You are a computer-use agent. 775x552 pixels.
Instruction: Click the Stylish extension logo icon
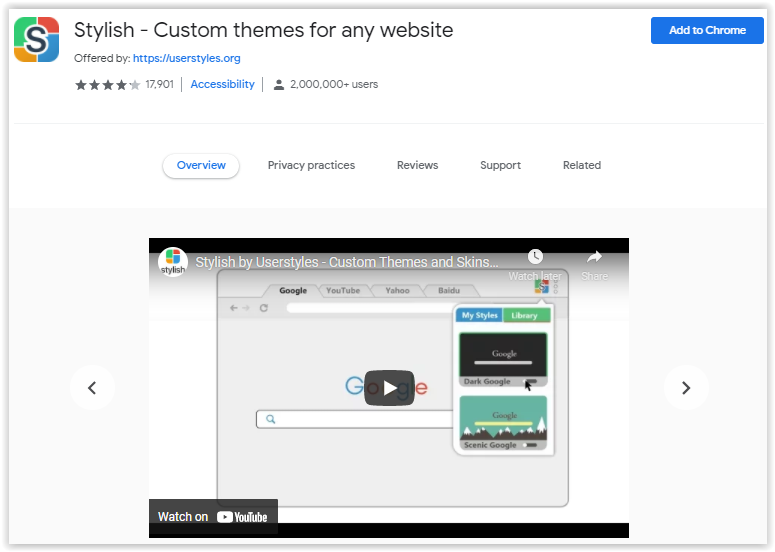click(x=37, y=40)
